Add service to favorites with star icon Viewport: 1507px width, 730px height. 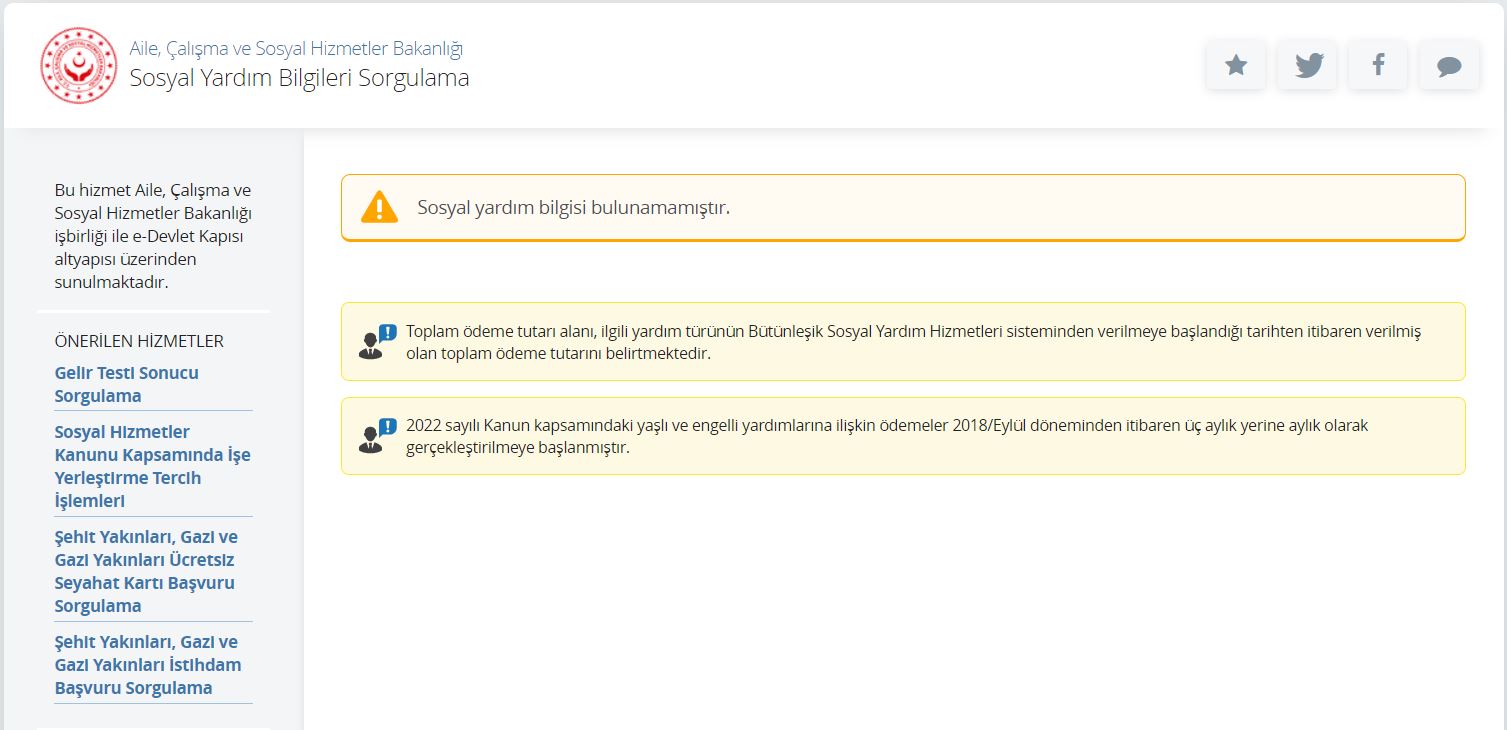1236,66
